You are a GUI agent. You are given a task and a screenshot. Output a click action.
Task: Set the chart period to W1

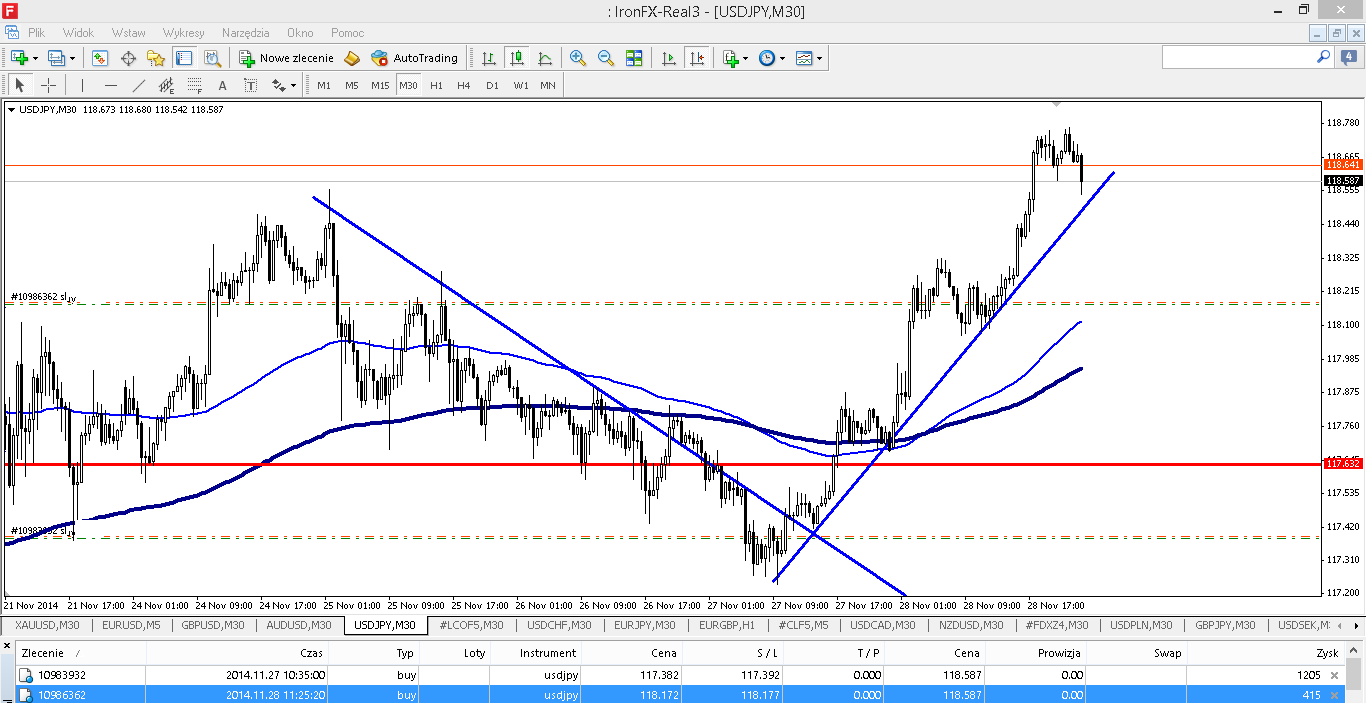[521, 85]
